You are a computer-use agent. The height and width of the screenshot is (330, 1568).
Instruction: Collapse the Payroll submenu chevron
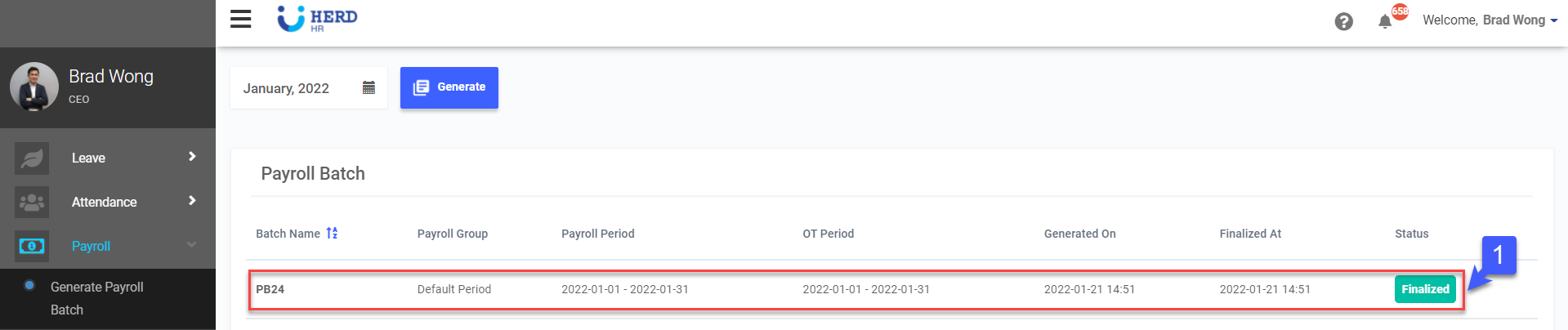(x=192, y=244)
